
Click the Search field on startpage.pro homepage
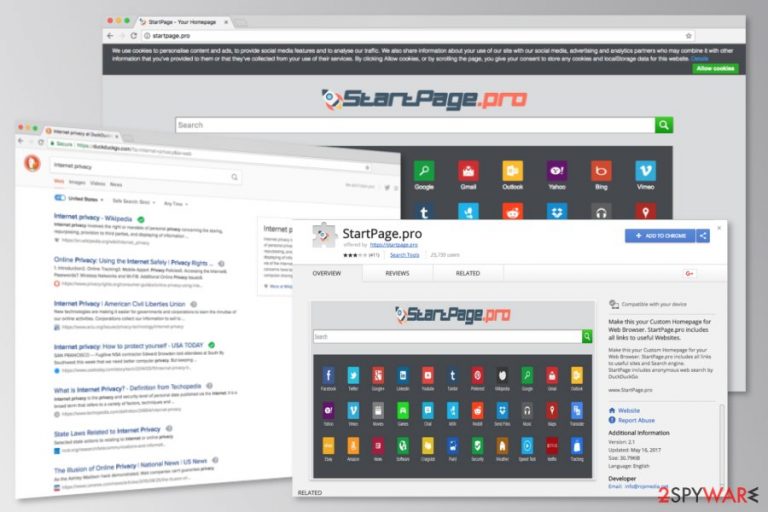click(415, 125)
